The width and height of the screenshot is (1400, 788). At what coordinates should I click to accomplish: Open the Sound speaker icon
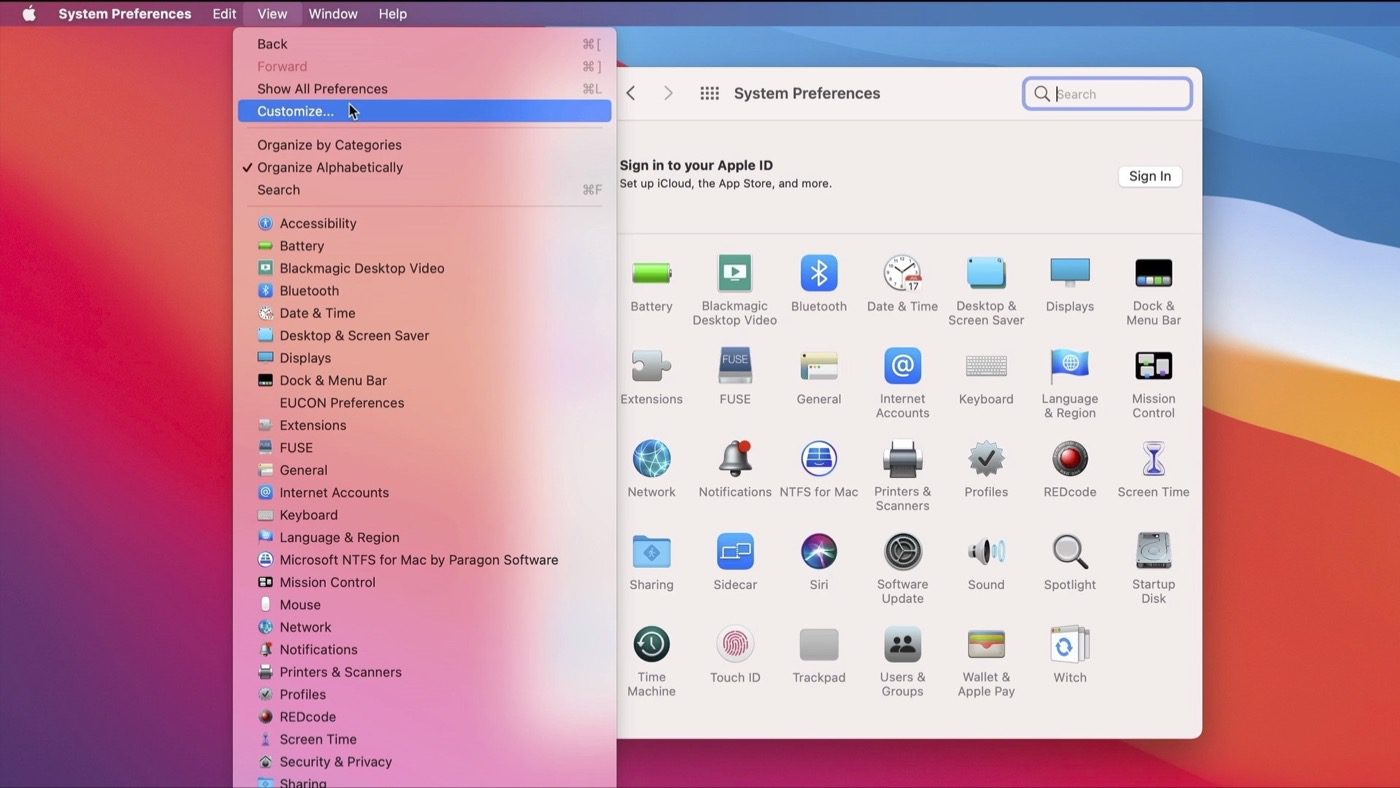click(x=986, y=552)
